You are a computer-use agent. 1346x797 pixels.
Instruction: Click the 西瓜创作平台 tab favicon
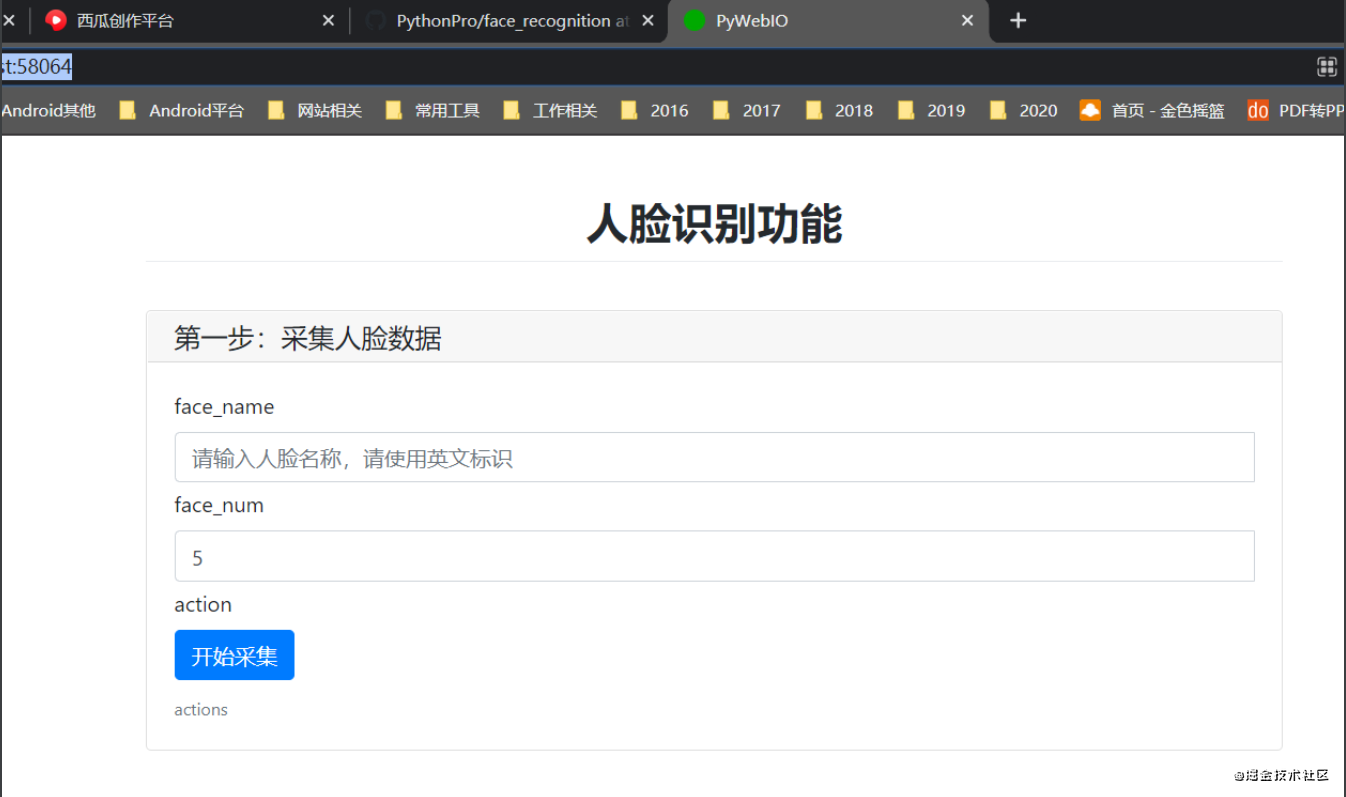pos(56,21)
